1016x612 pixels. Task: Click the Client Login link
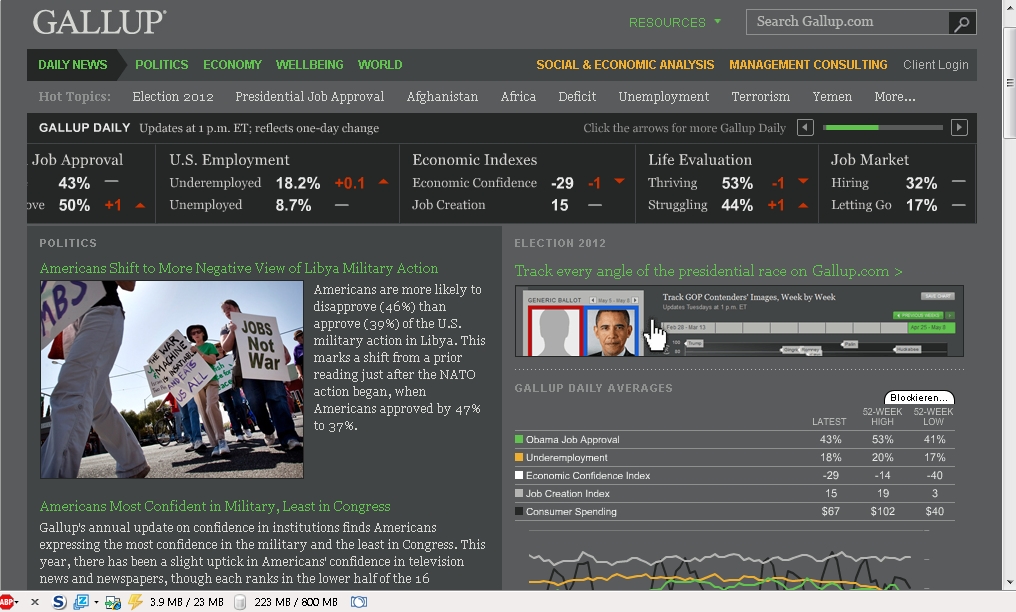[x=936, y=65]
